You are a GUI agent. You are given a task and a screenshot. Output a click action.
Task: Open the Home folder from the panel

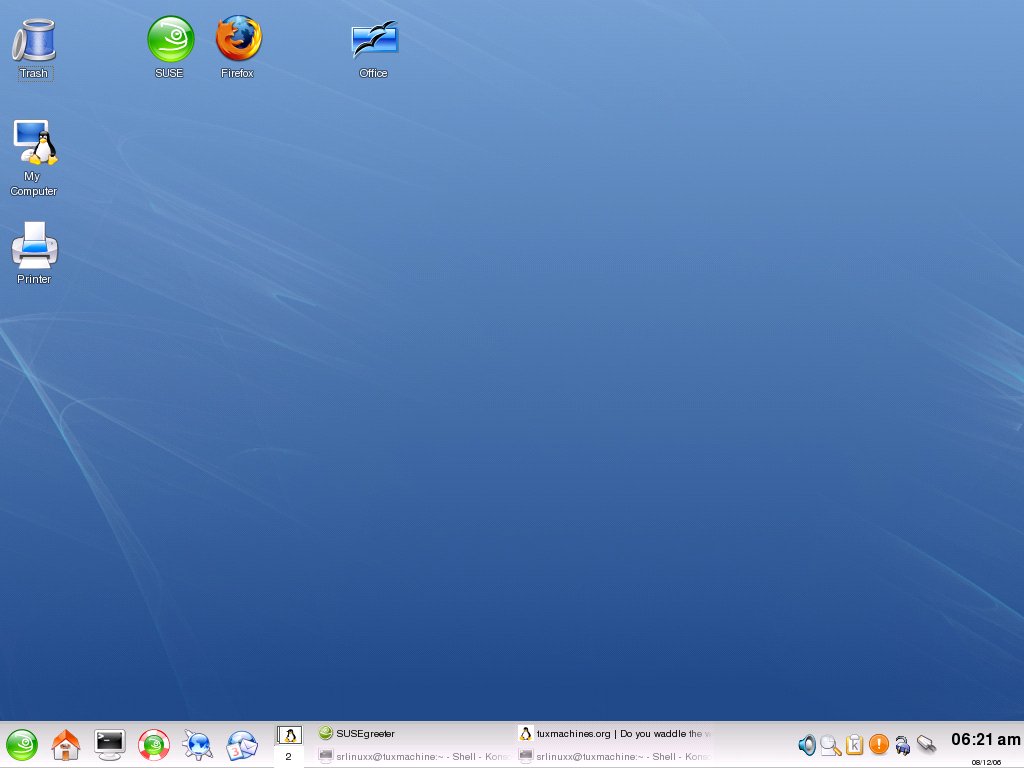65,745
